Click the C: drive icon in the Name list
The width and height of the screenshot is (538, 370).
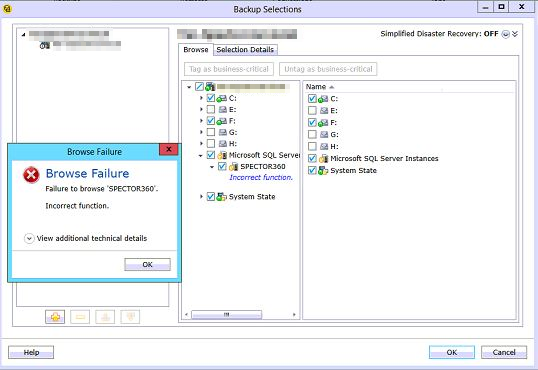(323, 99)
